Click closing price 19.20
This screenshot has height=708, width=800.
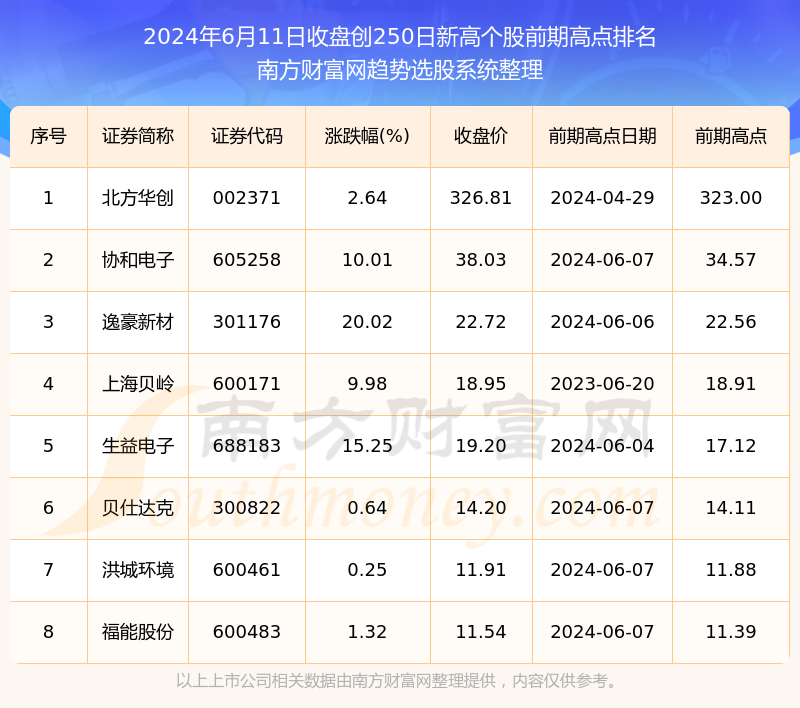(x=481, y=446)
